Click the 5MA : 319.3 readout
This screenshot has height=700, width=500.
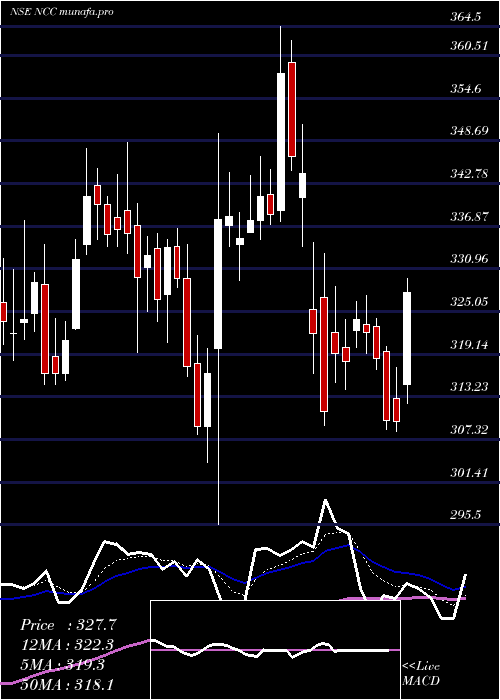point(62,665)
